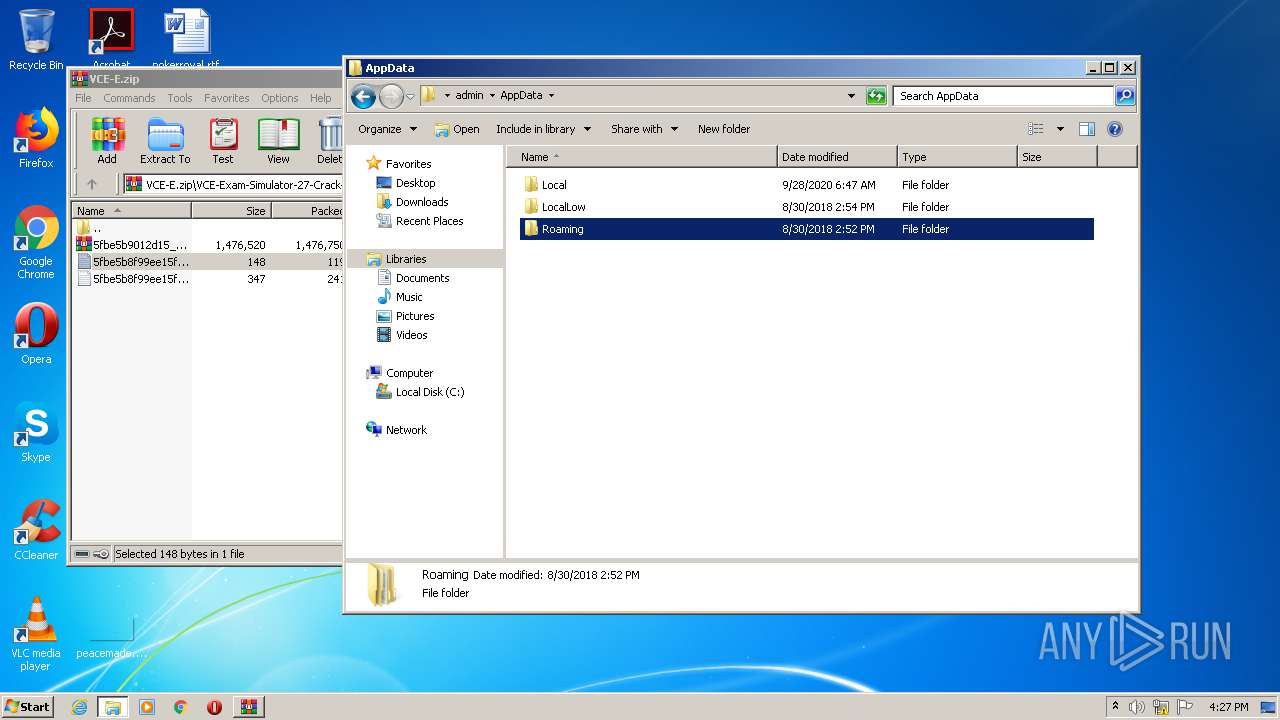The image size is (1280, 720).
Task: Open the Share with dropdown
Action: [x=644, y=129]
